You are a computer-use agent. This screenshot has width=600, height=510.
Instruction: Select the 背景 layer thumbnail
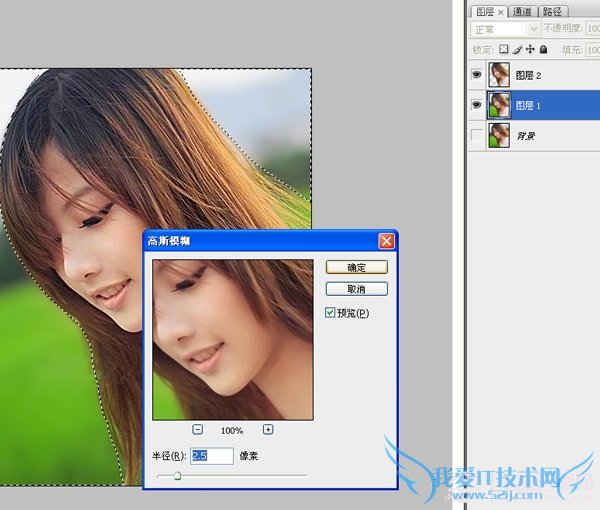[x=499, y=135]
